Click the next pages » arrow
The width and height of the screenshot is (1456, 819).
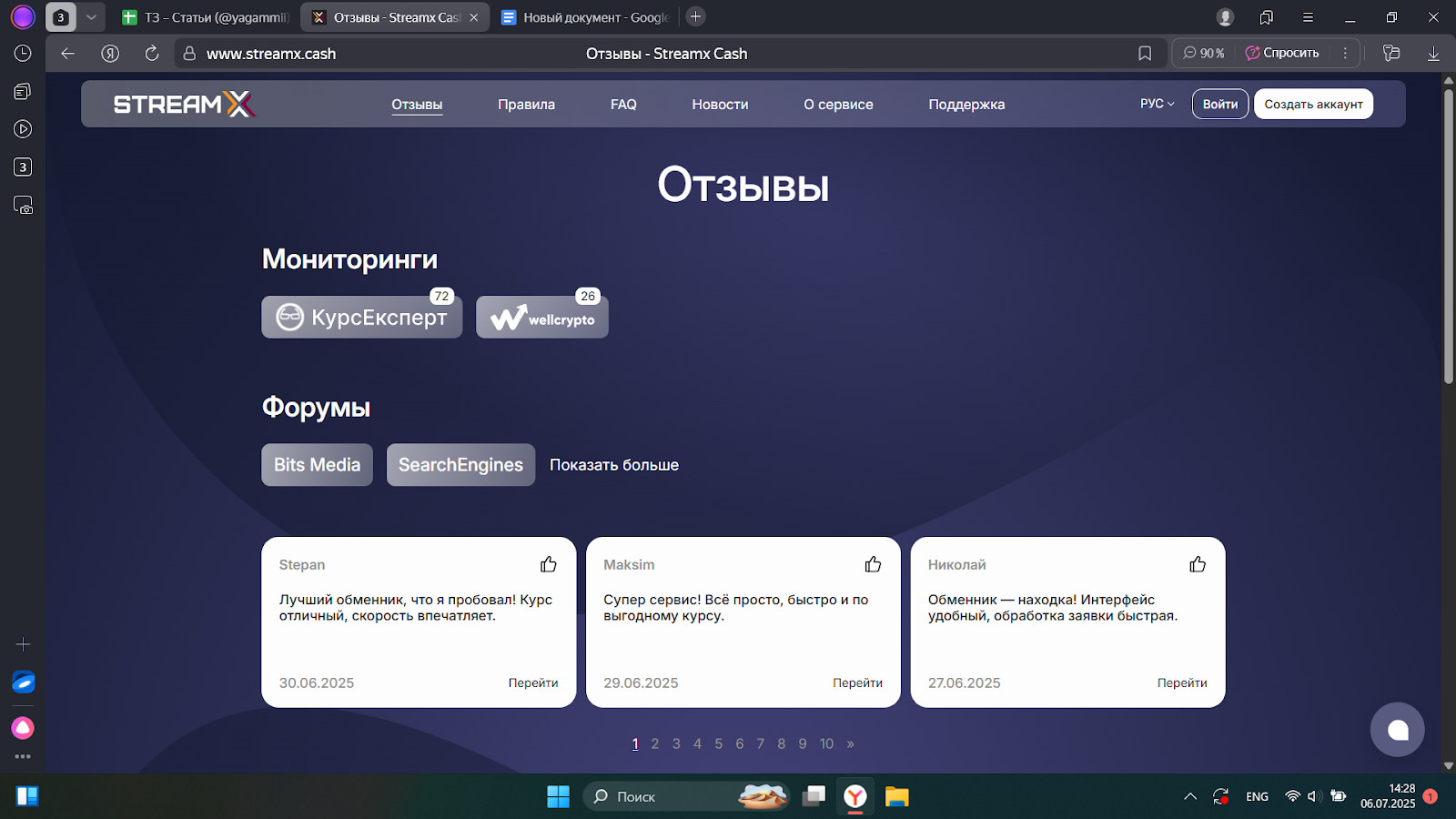point(850,743)
